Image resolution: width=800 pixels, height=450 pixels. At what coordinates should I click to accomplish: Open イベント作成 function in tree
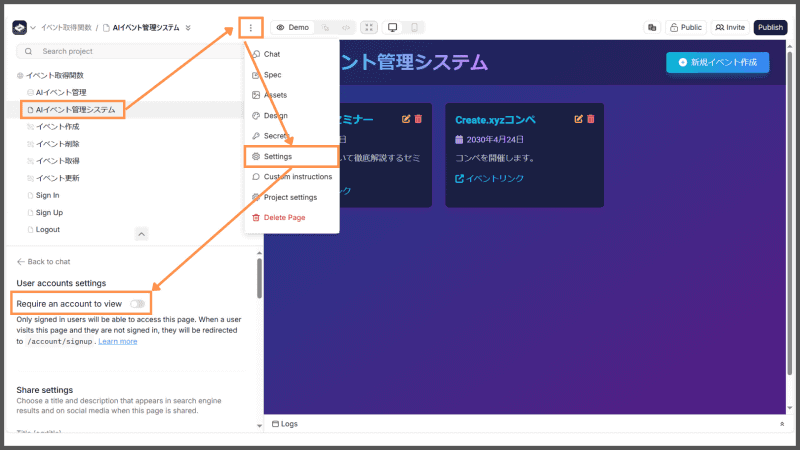tap(57, 127)
